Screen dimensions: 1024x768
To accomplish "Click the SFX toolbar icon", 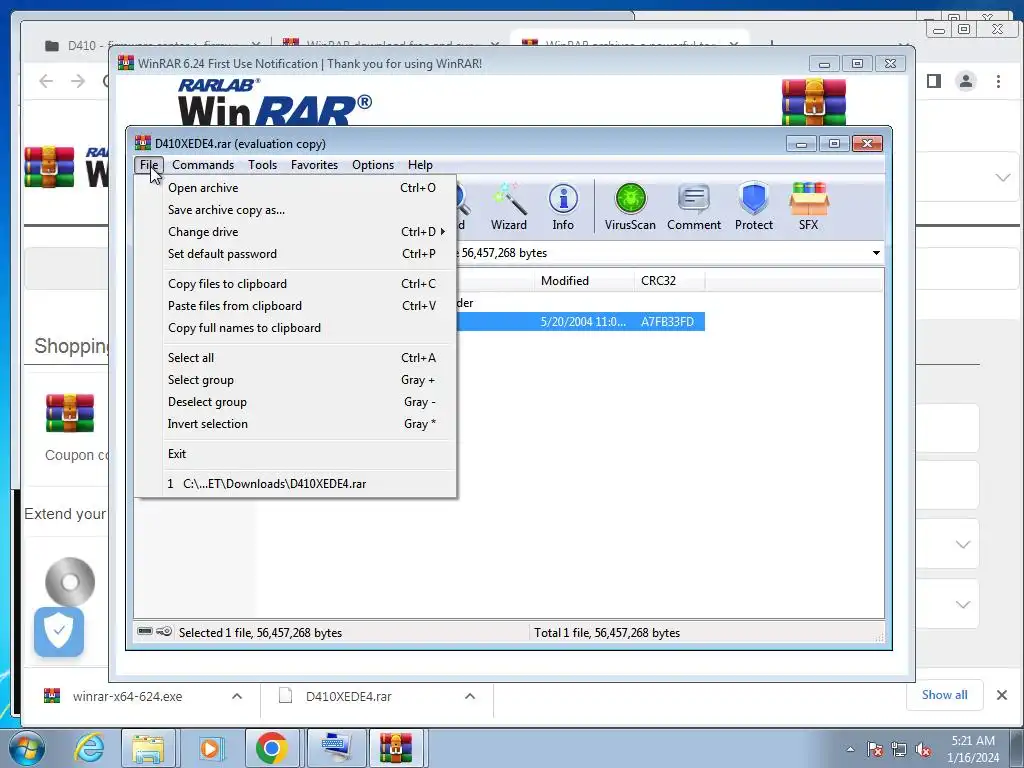I will point(808,206).
